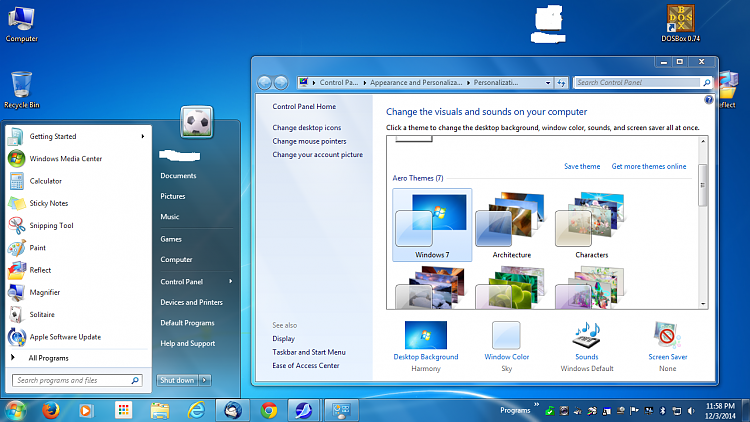Open the Computer desktop icon
This screenshot has height=422, width=750.
coord(22,24)
